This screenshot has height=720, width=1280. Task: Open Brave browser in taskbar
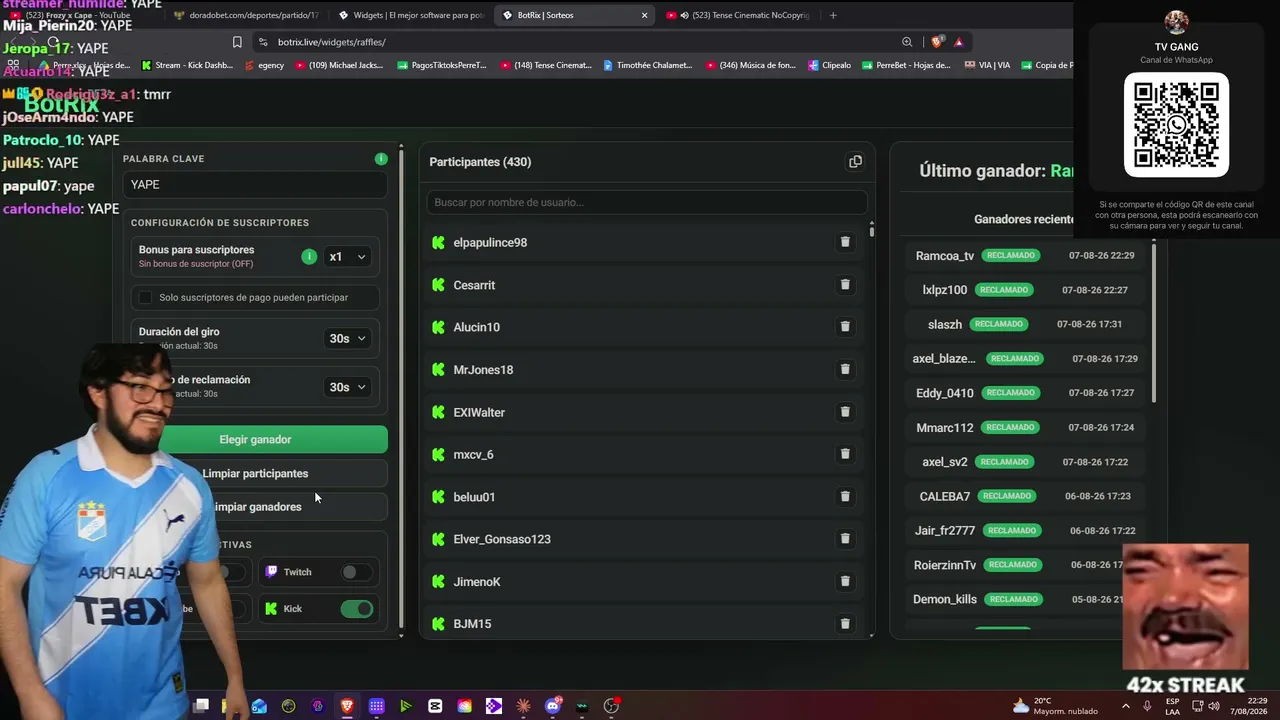point(347,706)
